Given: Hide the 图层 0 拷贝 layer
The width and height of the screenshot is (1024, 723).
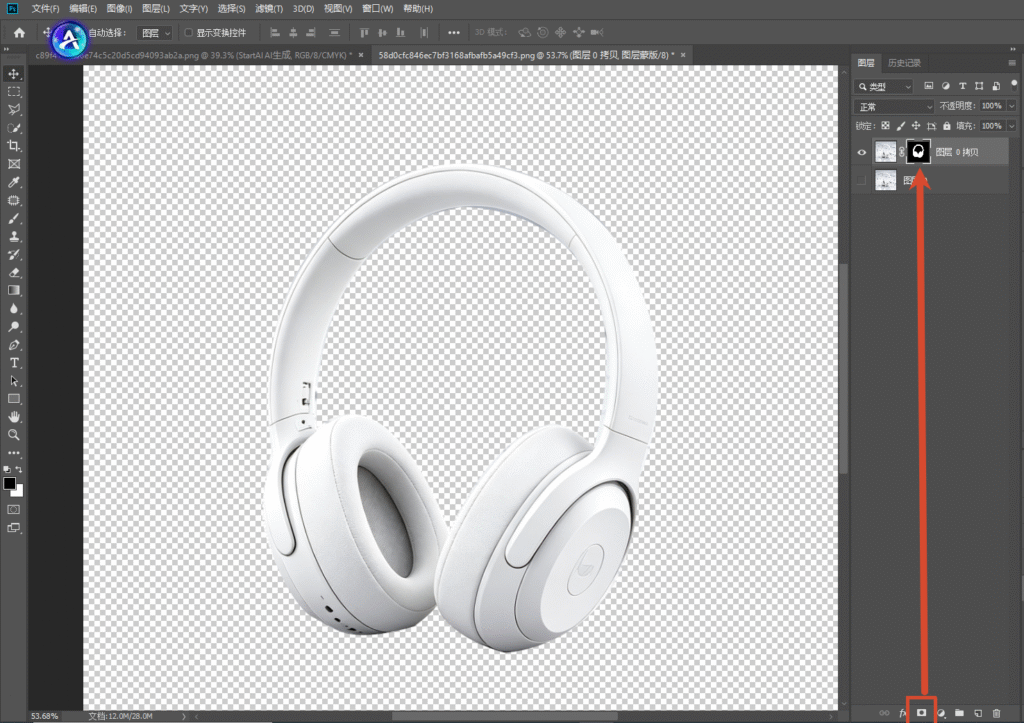Looking at the screenshot, I should click(861, 152).
